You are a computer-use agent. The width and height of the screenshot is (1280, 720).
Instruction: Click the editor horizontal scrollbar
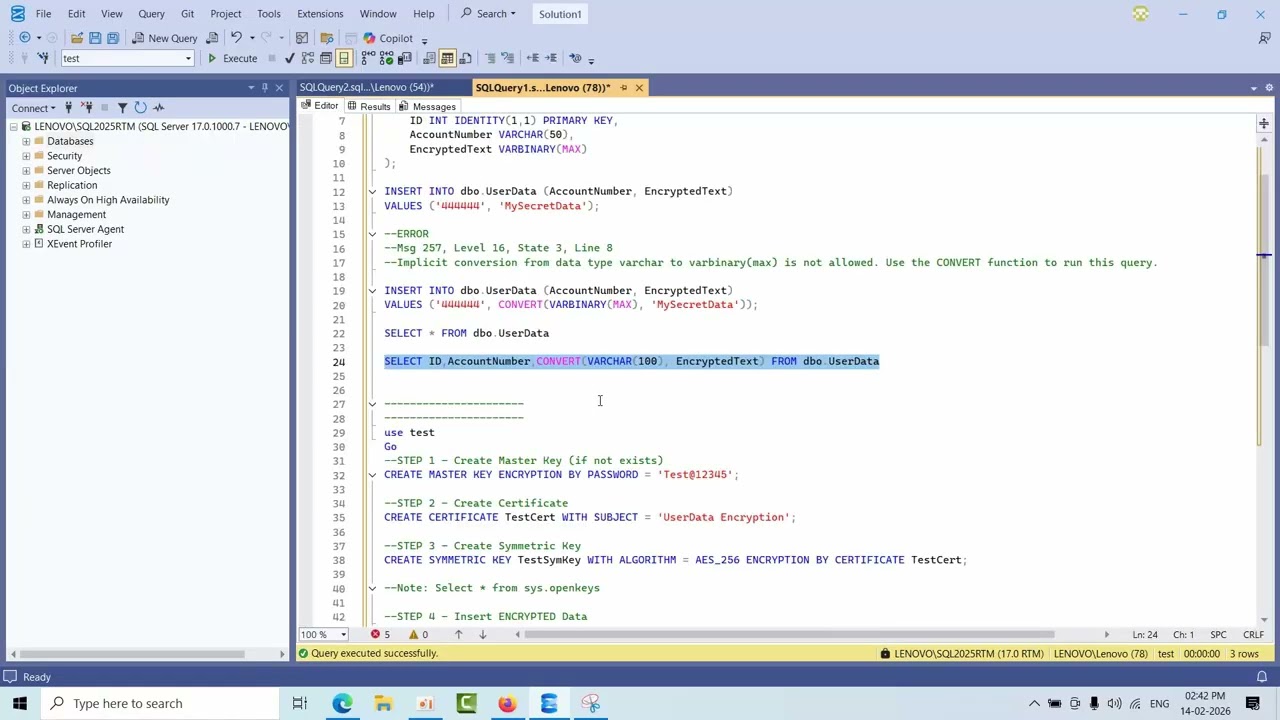[789, 634]
